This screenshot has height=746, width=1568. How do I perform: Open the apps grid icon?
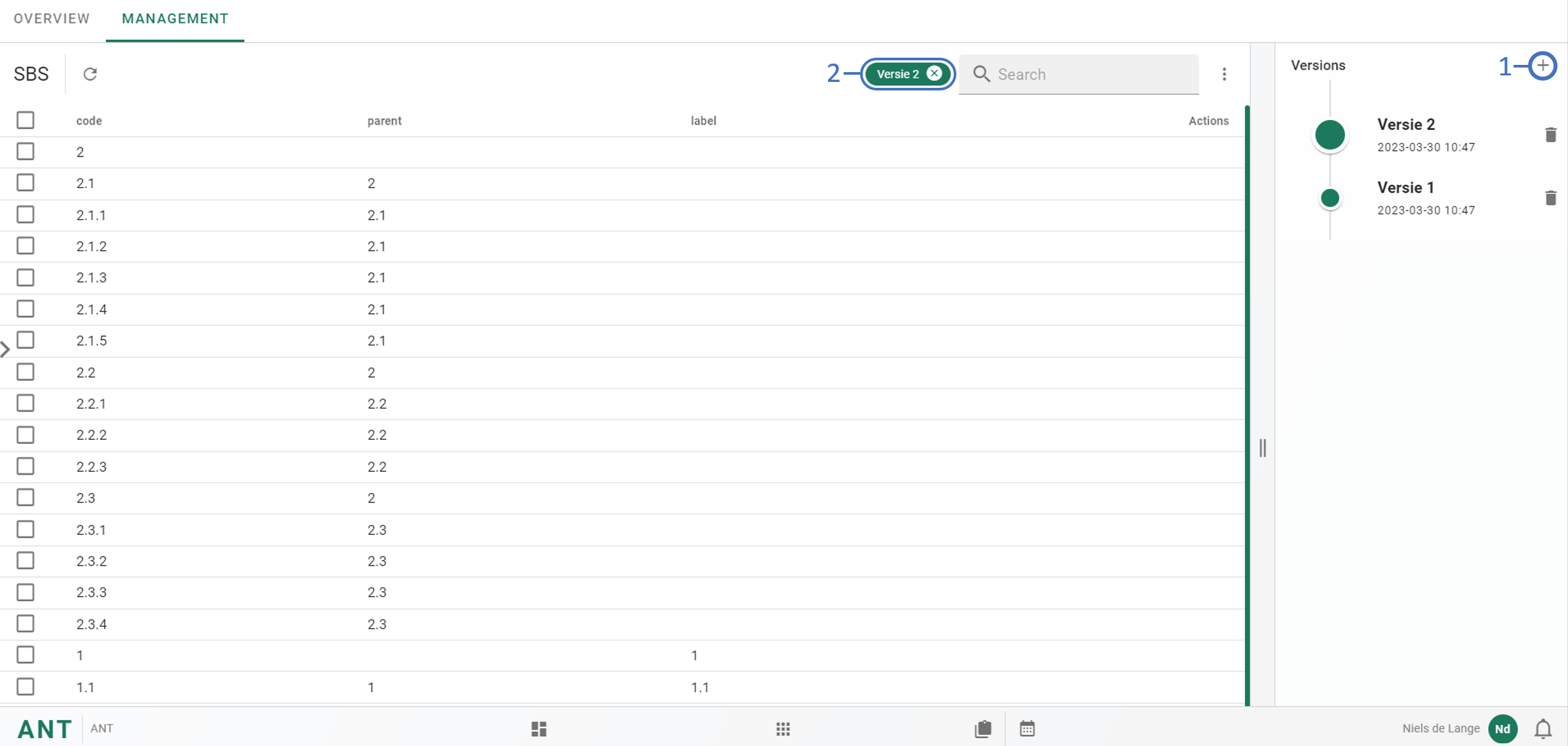coord(783,729)
